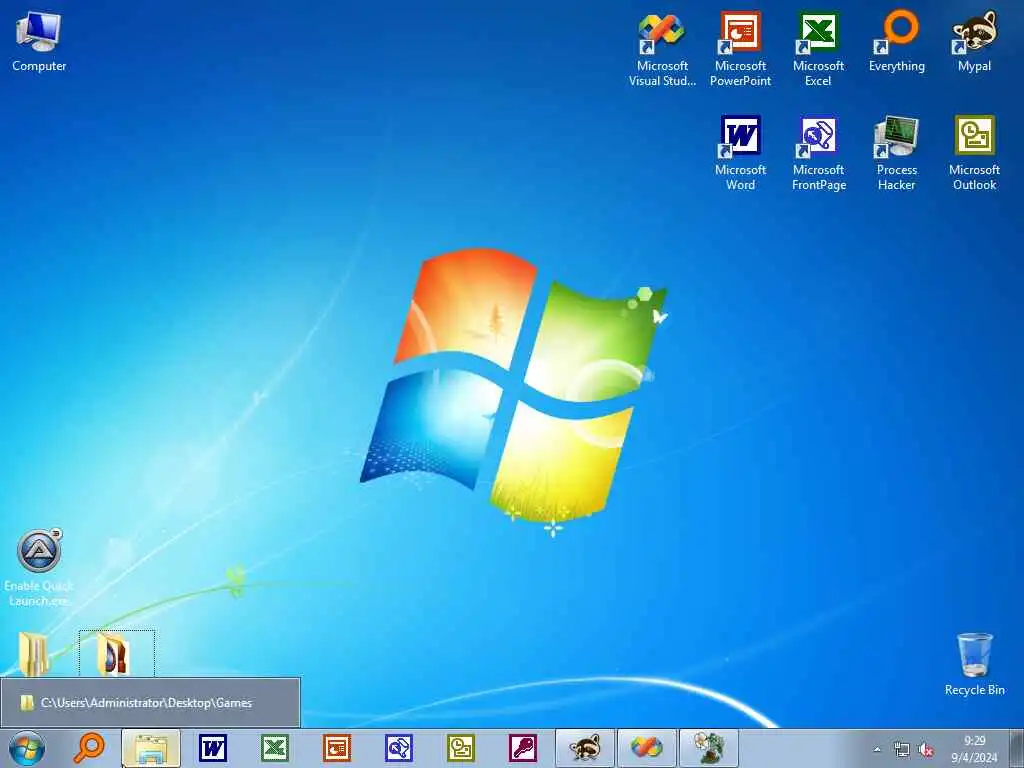Click the Windows Explorer taskbar button

coord(151,748)
